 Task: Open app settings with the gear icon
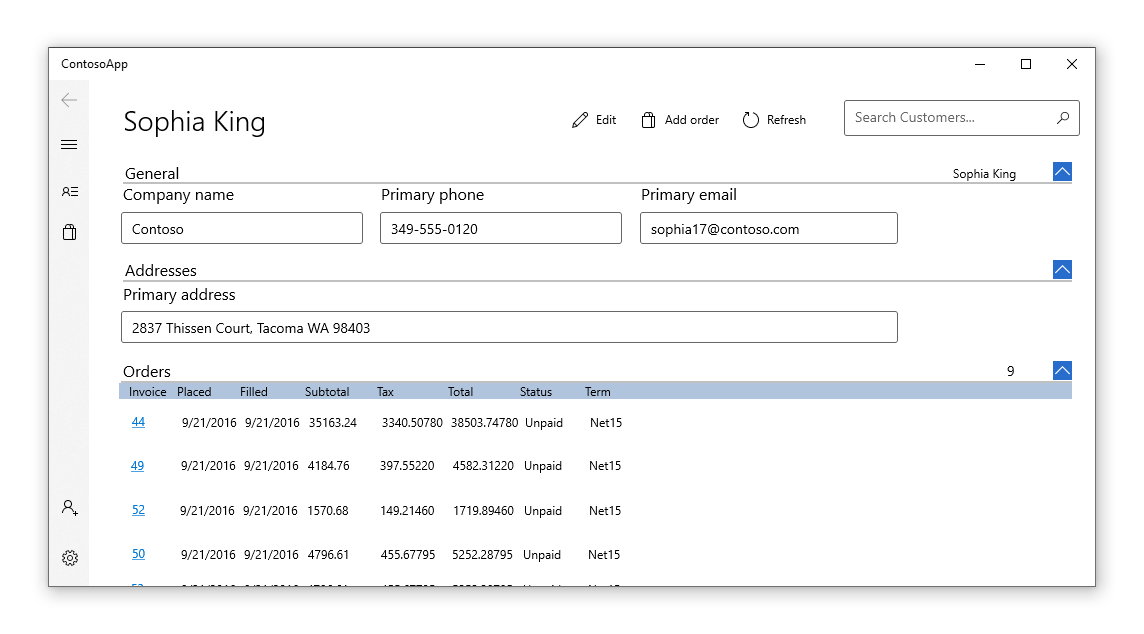coord(70,557)
